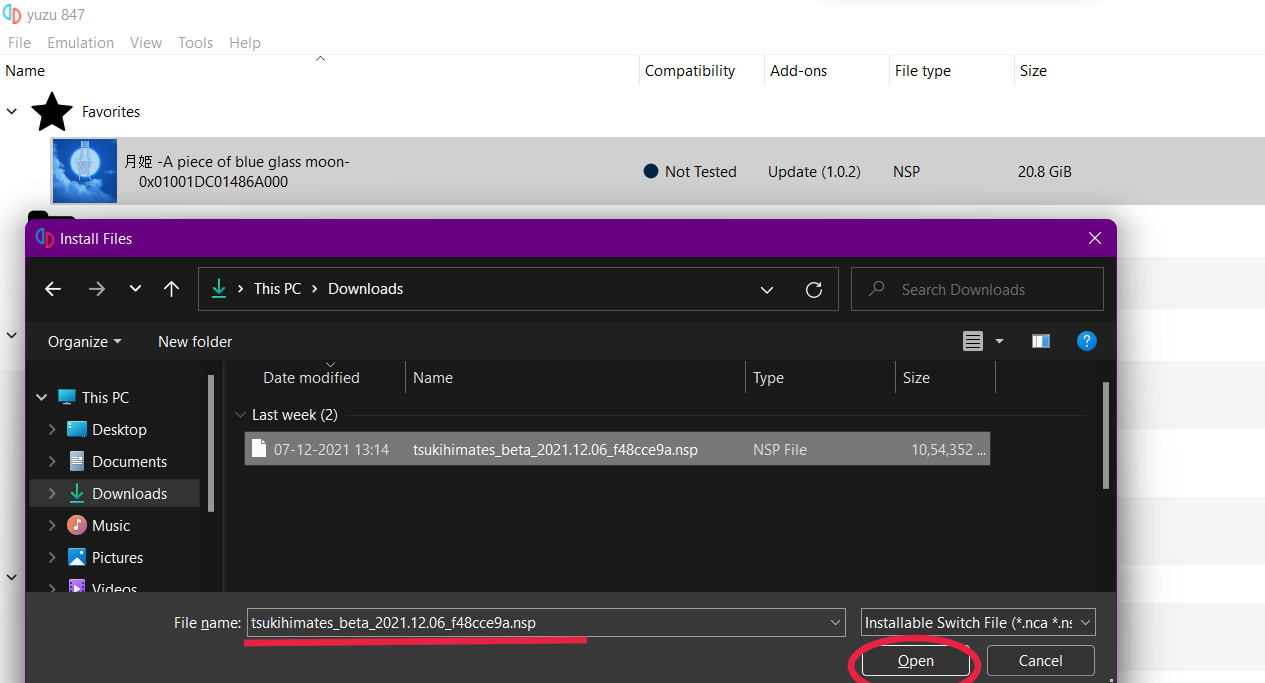Click the Not Tested compatibility status
Viewport: 1265px width, 683px height.
click(690, 172)
